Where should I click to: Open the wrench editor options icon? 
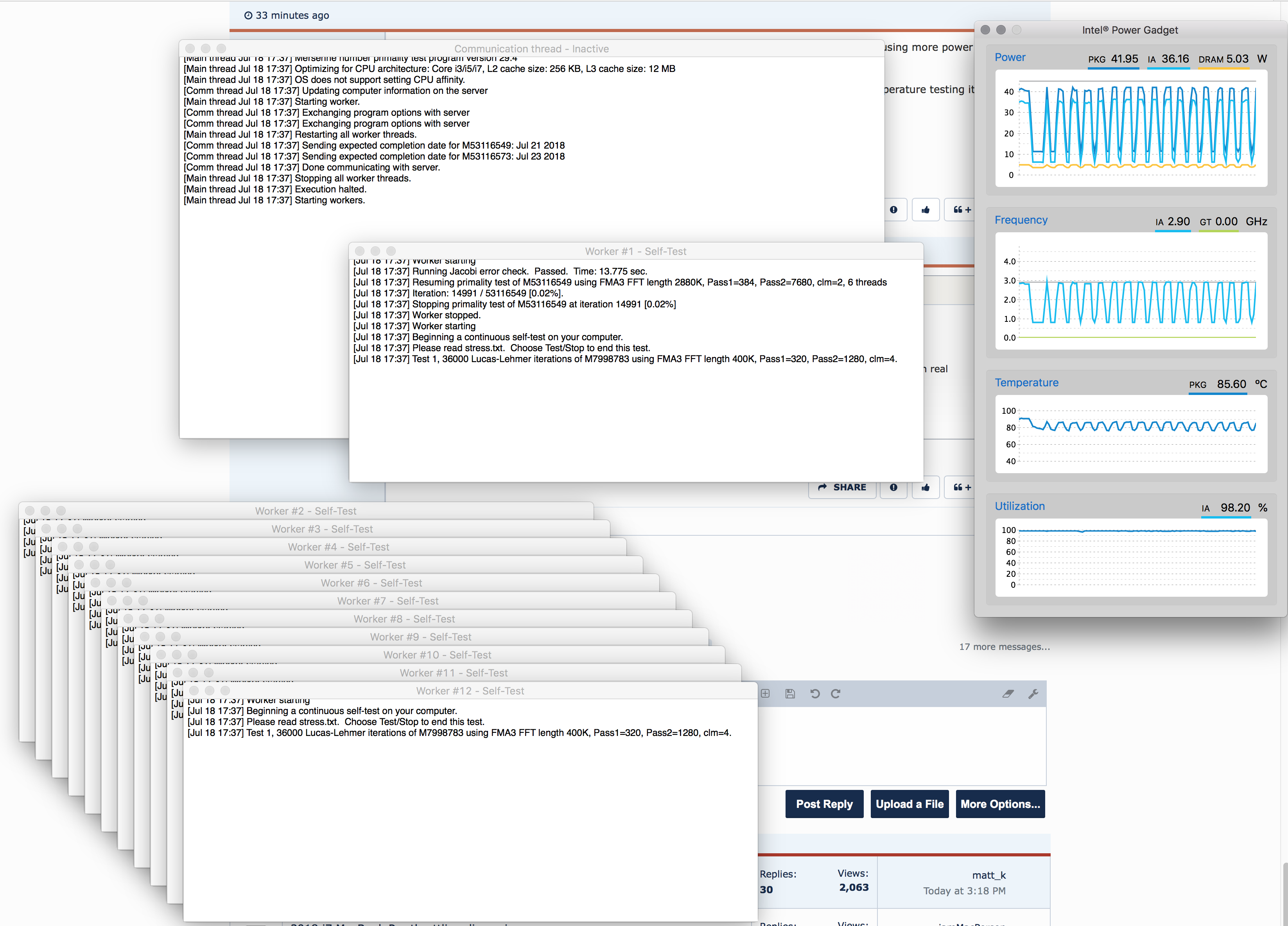(1033, 693)
